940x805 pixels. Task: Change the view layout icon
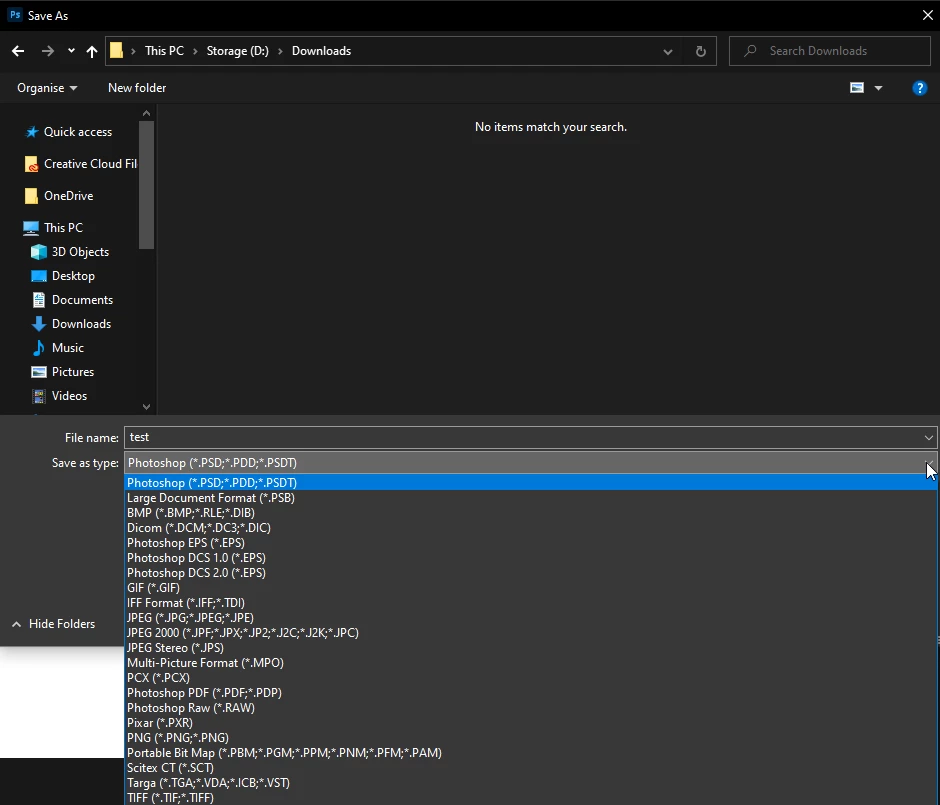[x=857, y=88]
